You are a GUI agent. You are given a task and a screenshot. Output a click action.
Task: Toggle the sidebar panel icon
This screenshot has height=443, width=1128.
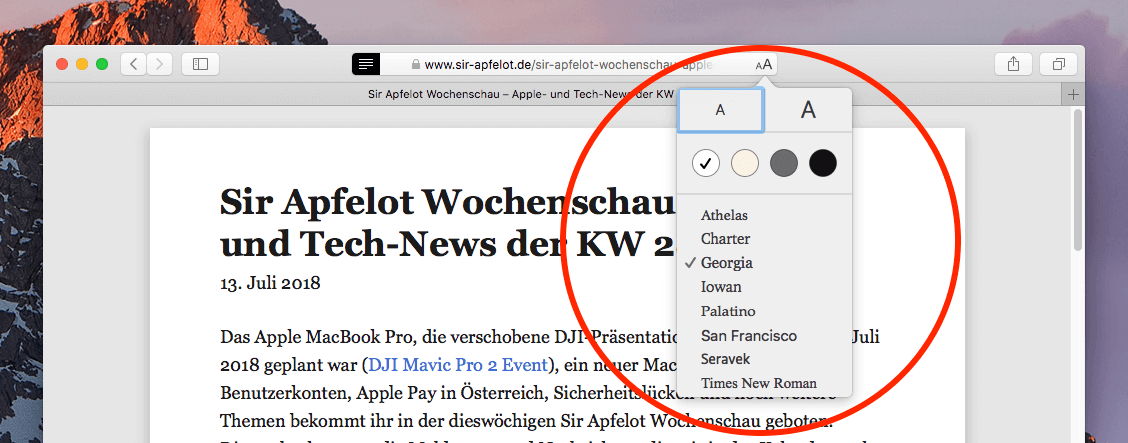(x=200, y=64)
